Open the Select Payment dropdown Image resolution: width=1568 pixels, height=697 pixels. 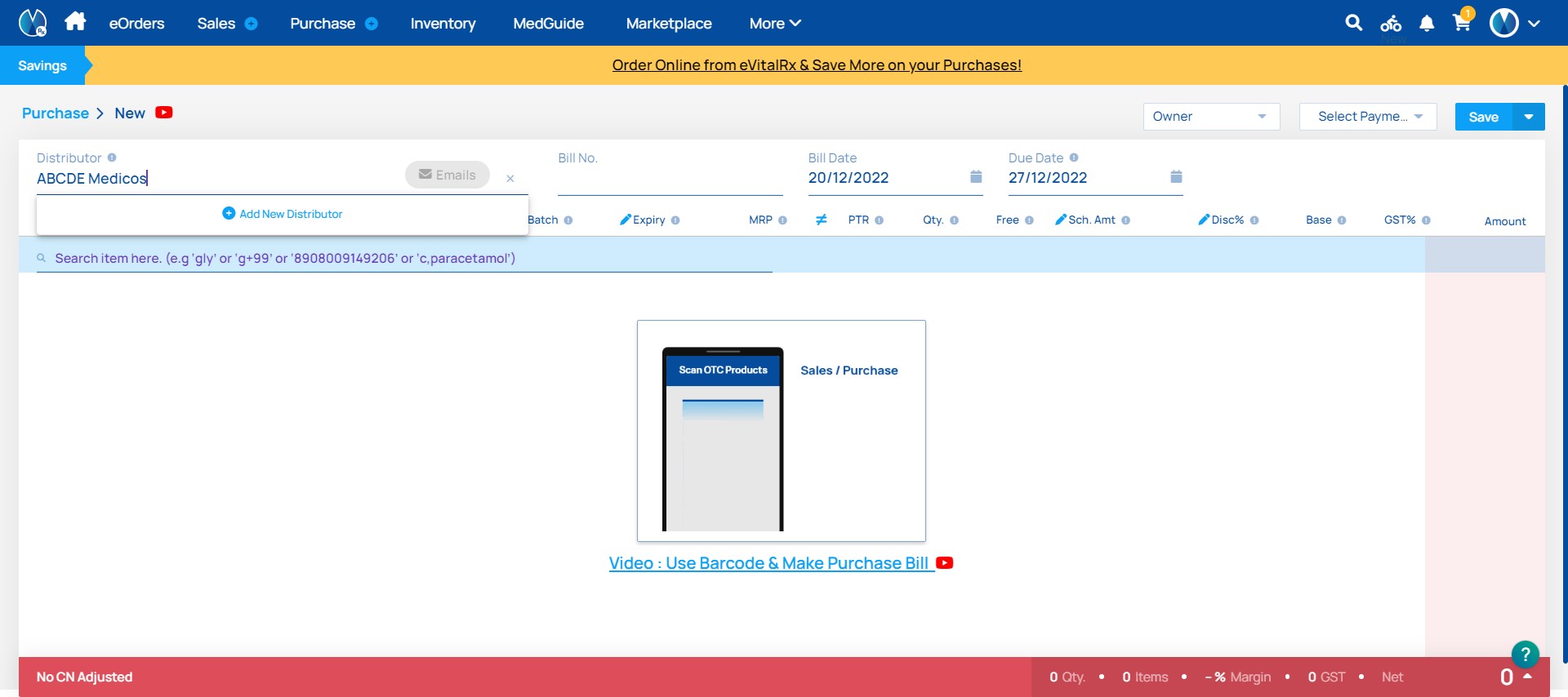click(x=1368, y=117)
